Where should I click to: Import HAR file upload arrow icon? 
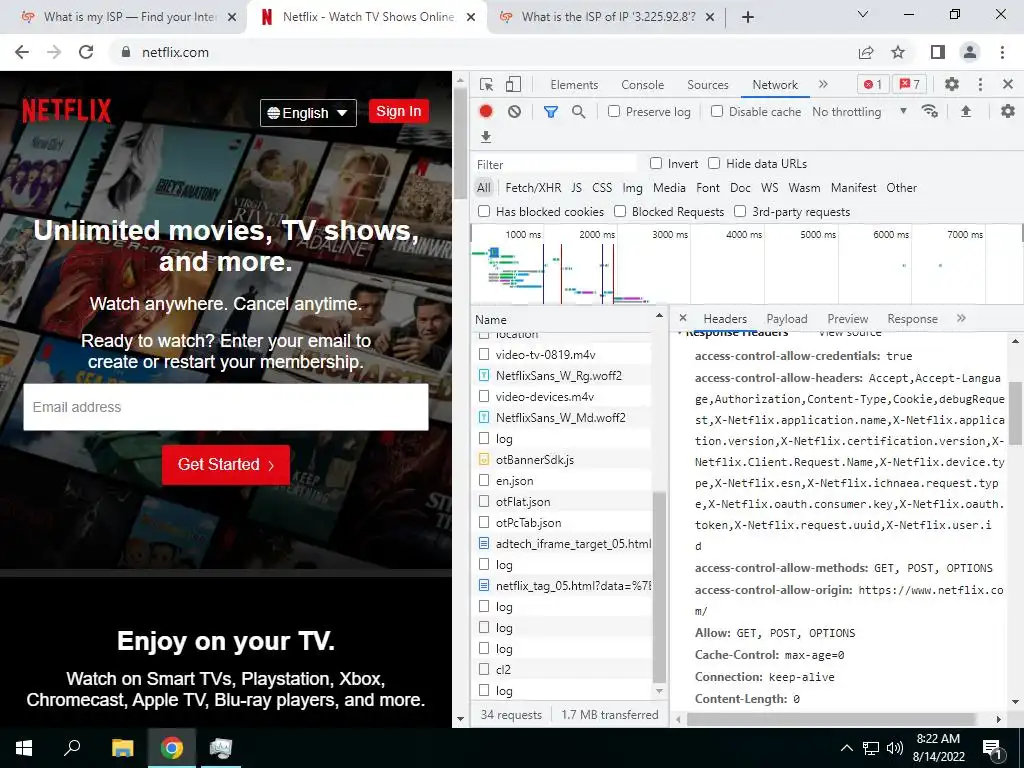[966, 112]
